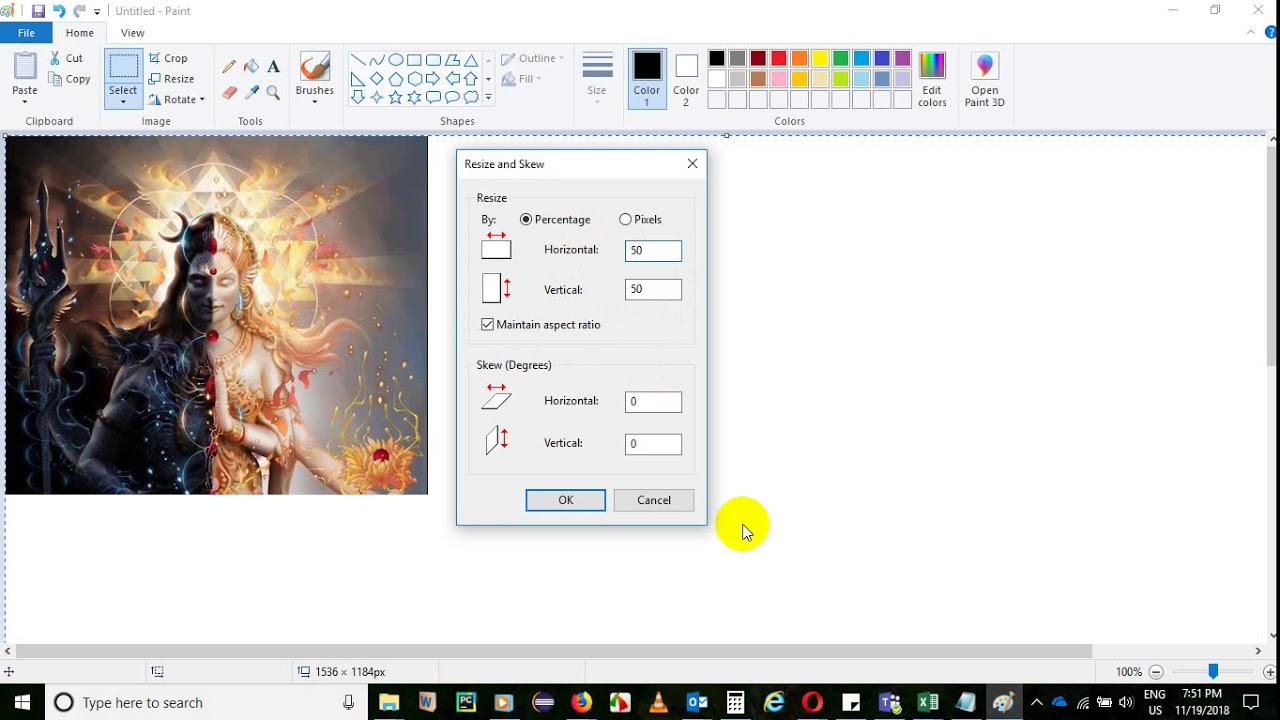Select the Text tool
The width and height of the screenshot is (1280, 720).
pyautogui.click(x=273, y=67)
